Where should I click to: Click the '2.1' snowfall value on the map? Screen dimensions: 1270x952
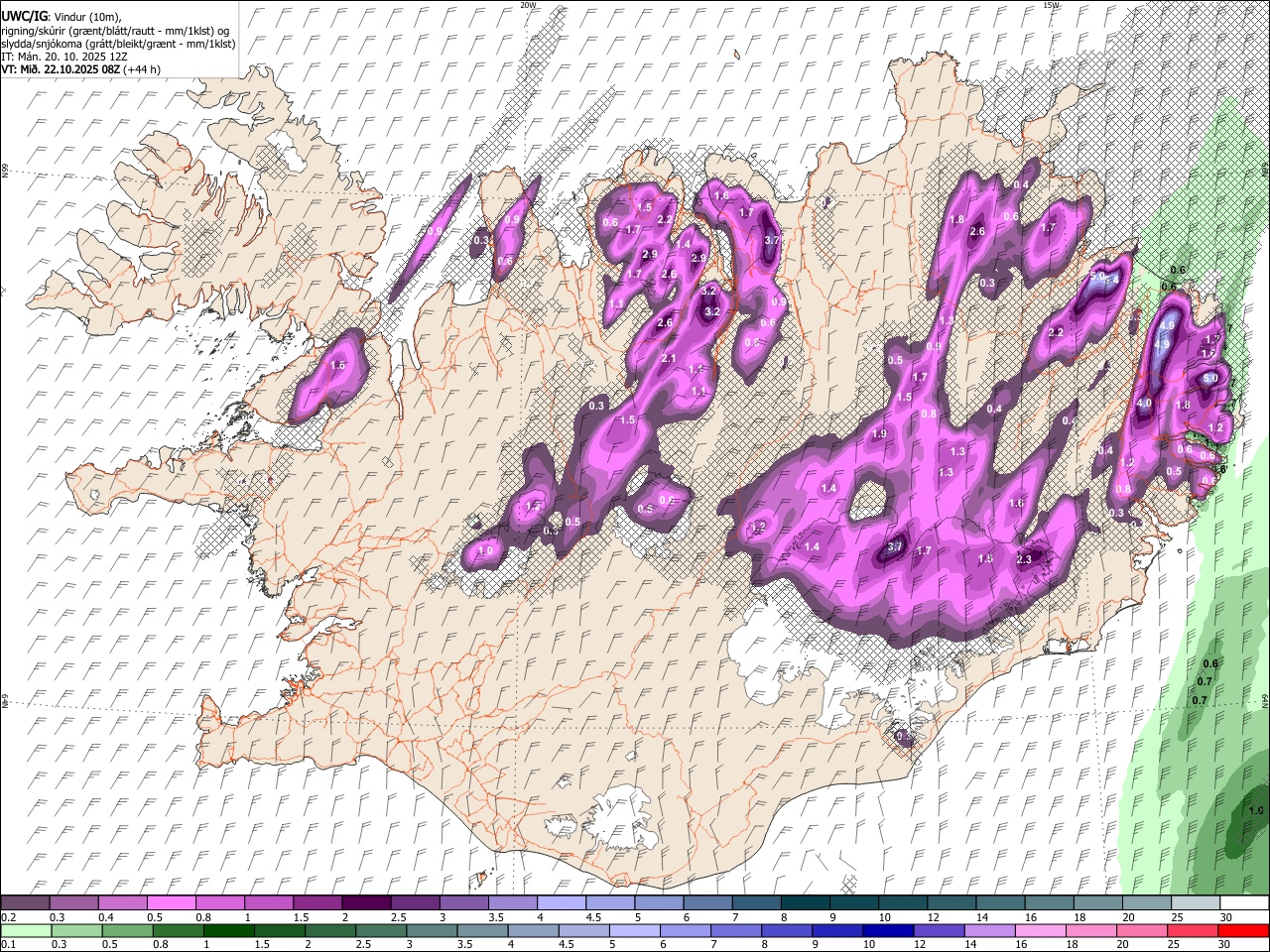coord(668,359)
